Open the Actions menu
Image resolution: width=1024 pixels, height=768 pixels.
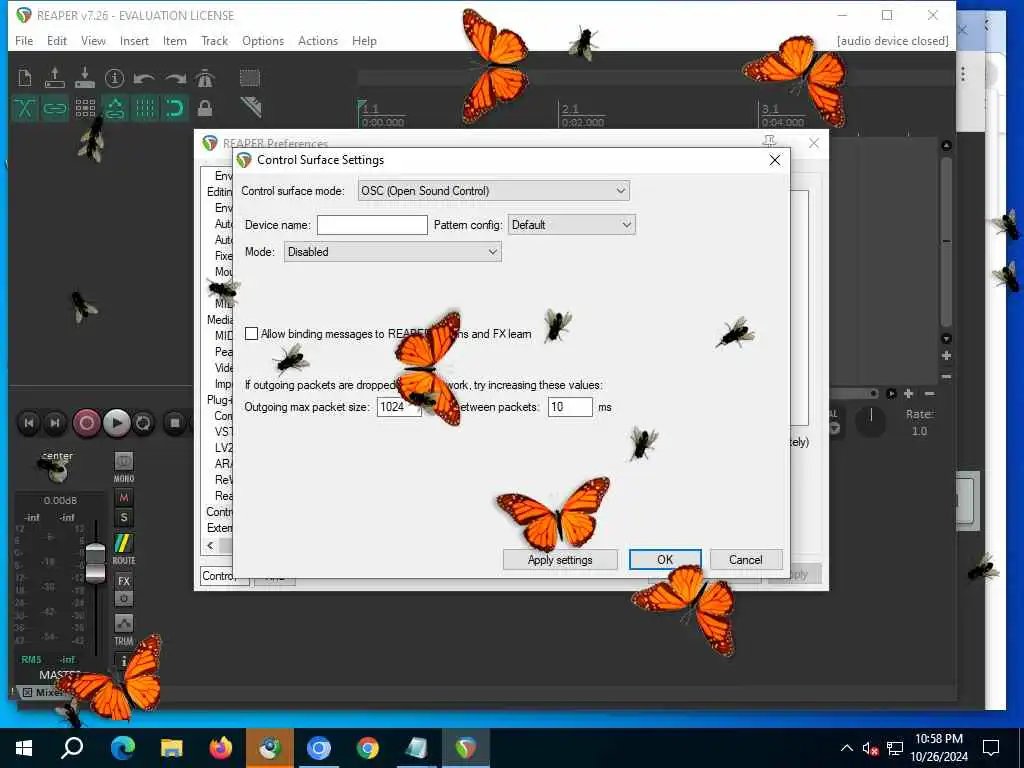pos(318,40)
